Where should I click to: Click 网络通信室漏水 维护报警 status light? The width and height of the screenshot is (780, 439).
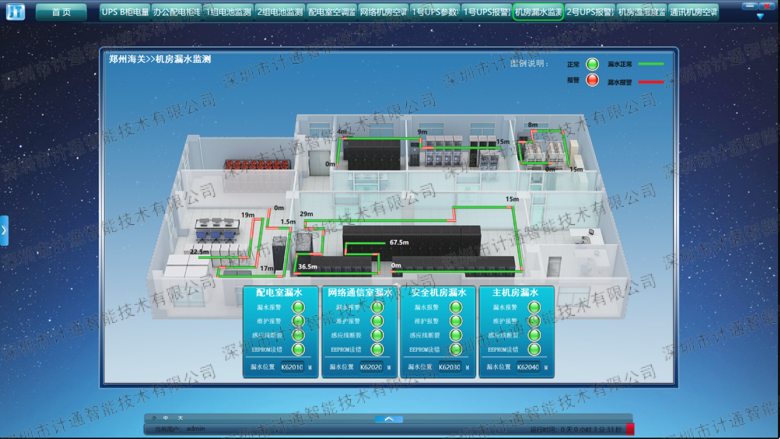tap(376, 321)
